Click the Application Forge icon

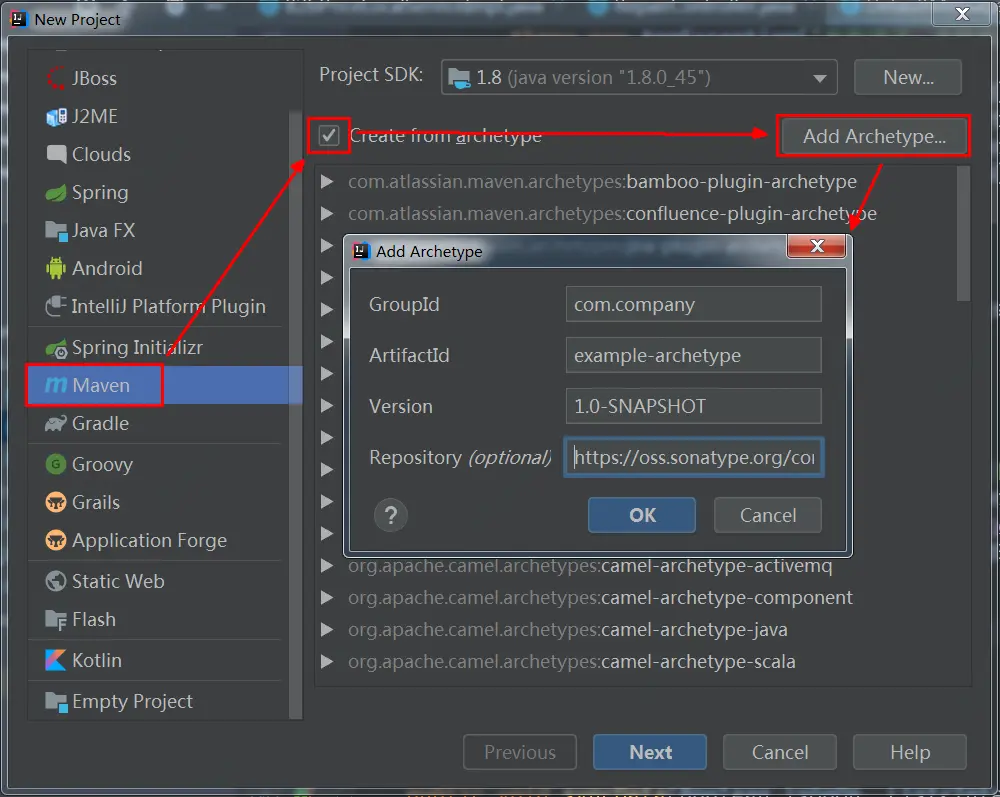(55, 541)
